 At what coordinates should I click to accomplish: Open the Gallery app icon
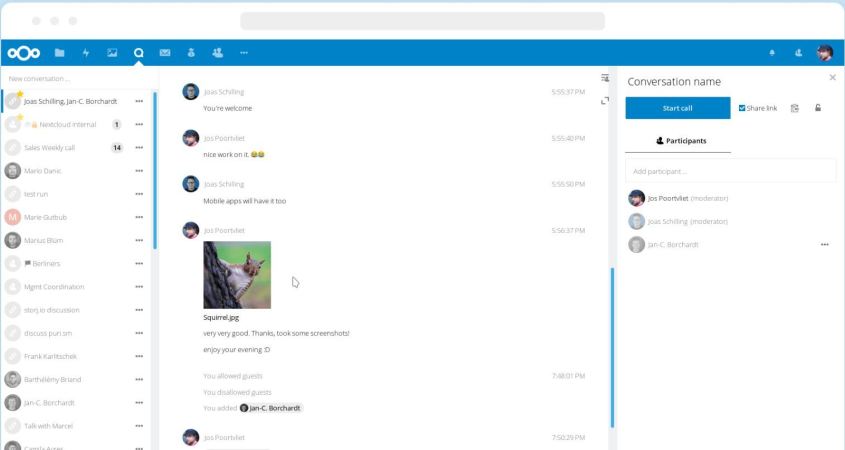112,53
